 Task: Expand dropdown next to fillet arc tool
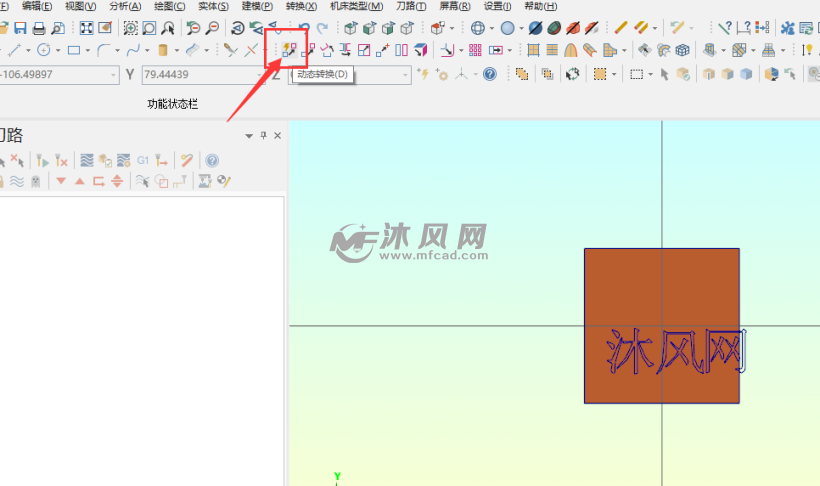117,51
